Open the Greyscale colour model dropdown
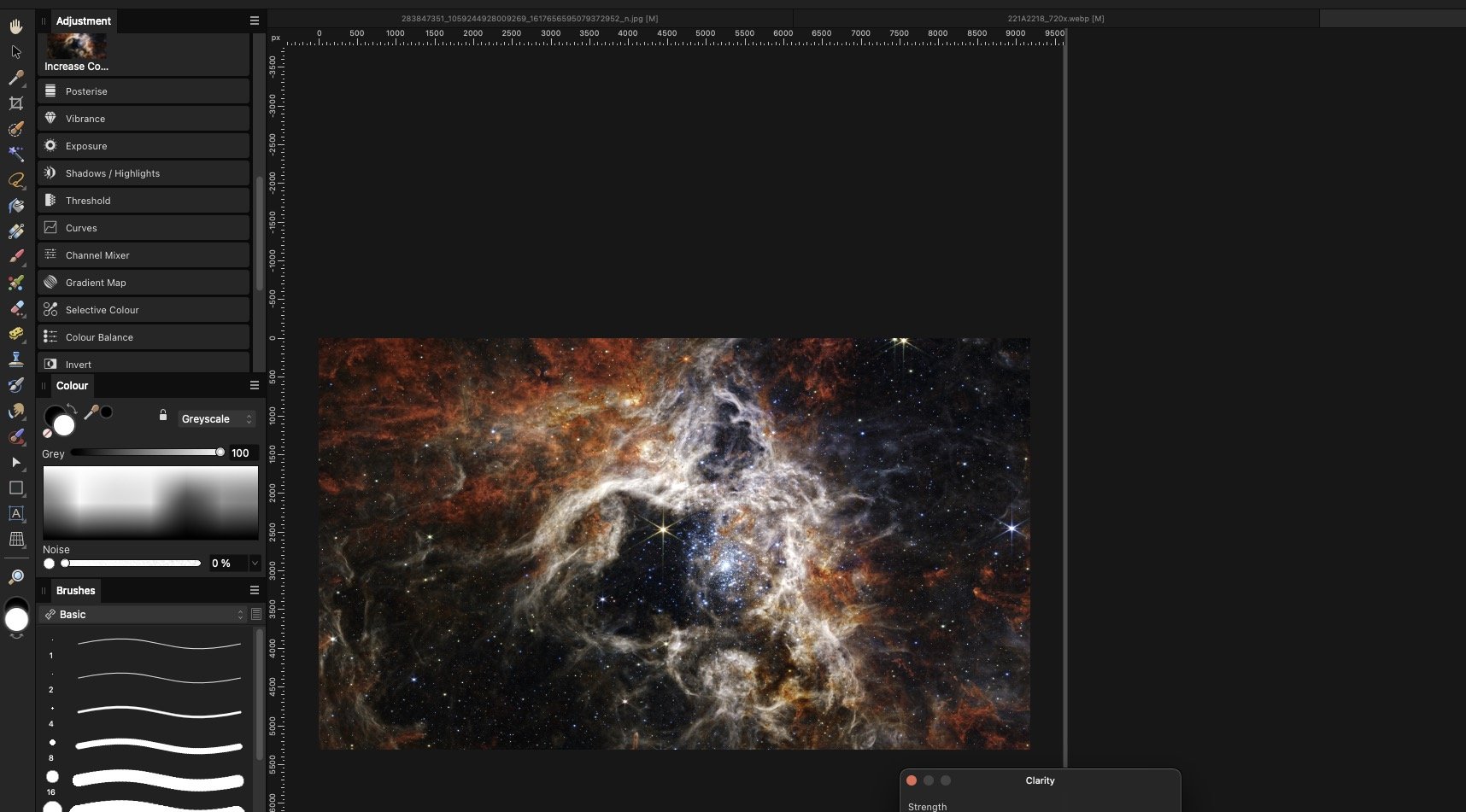 pyautogui.click(x=217, y=419)
